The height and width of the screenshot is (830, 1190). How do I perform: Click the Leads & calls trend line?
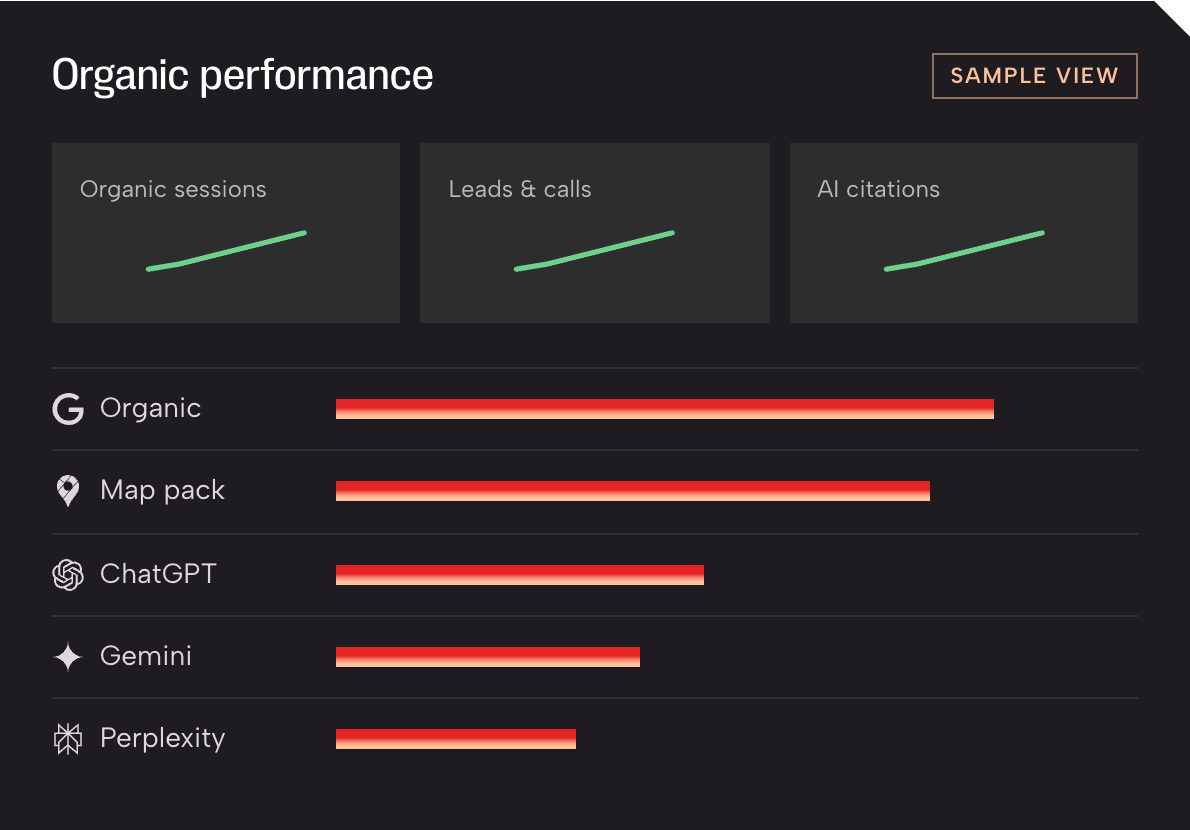[x=594, y=250]
